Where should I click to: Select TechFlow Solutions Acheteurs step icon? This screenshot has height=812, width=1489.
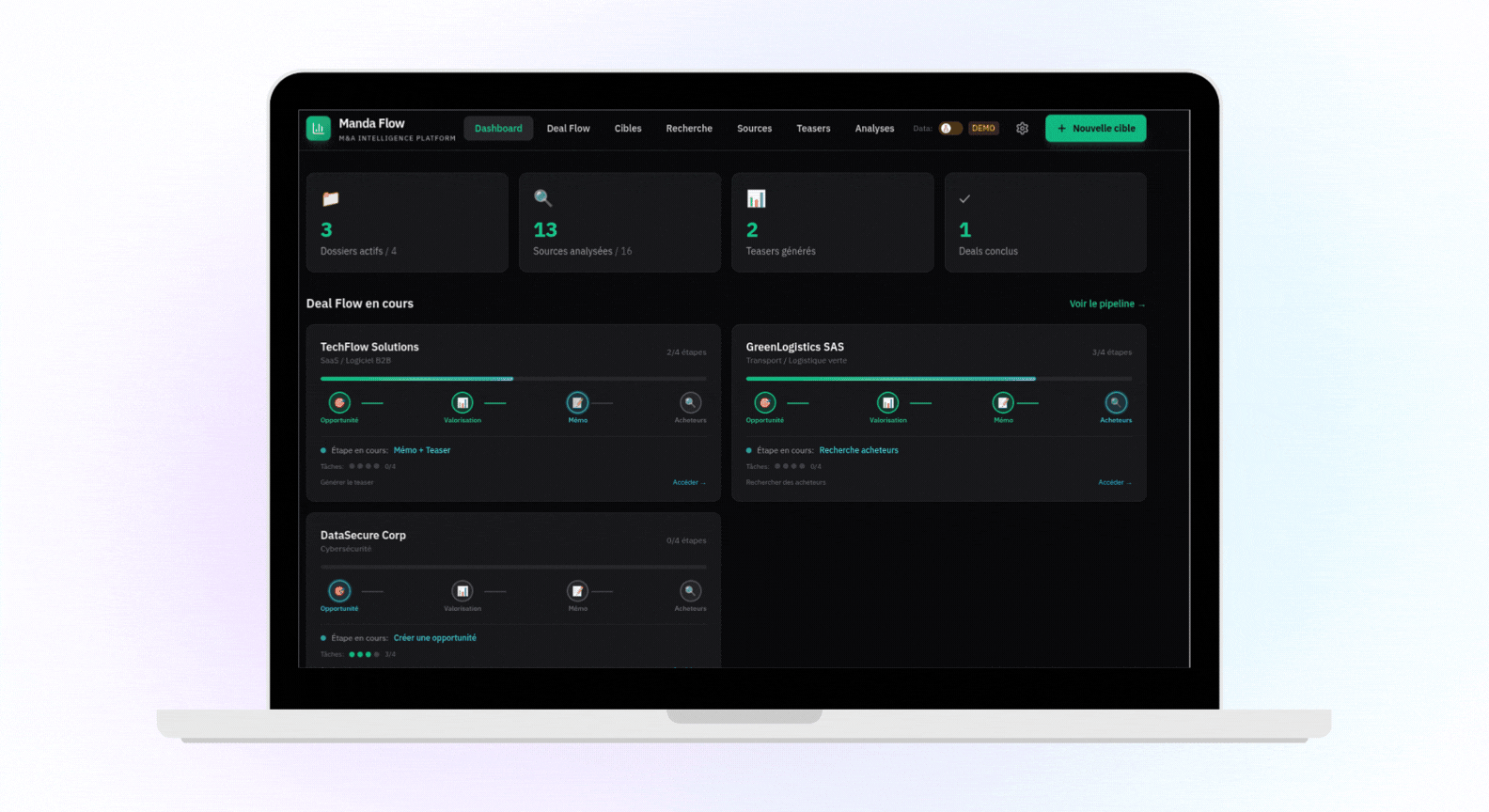pyautogui.click(x=690, y=402)
